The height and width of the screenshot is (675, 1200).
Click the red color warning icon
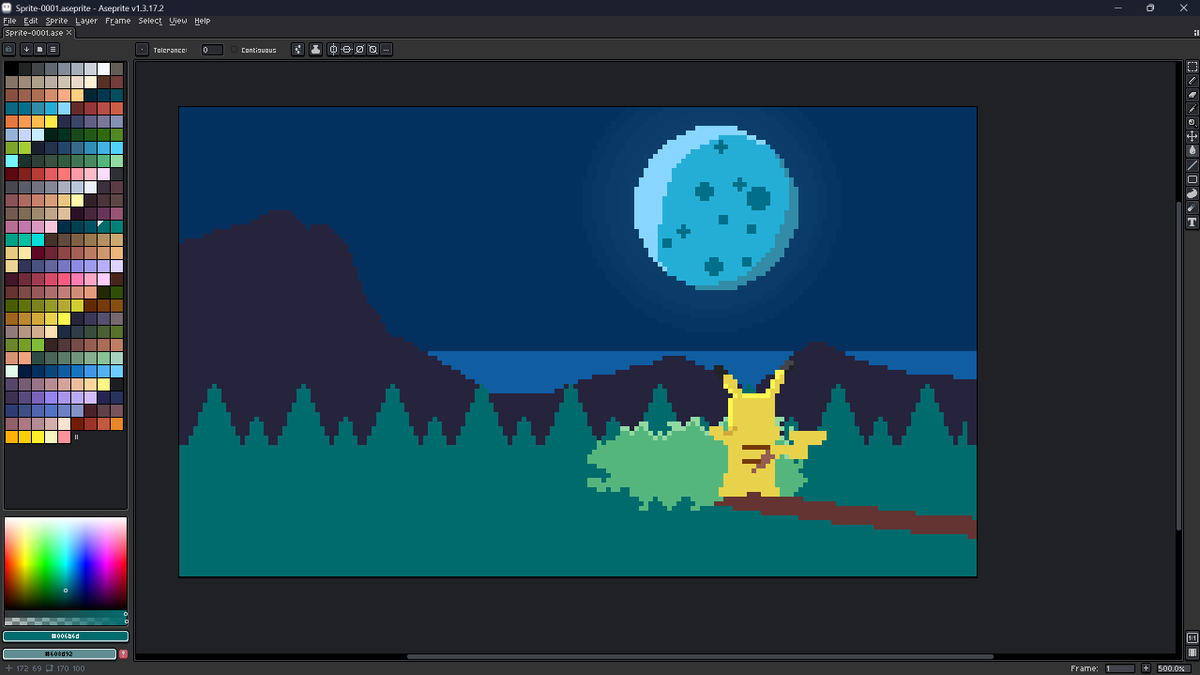(123, 654)
